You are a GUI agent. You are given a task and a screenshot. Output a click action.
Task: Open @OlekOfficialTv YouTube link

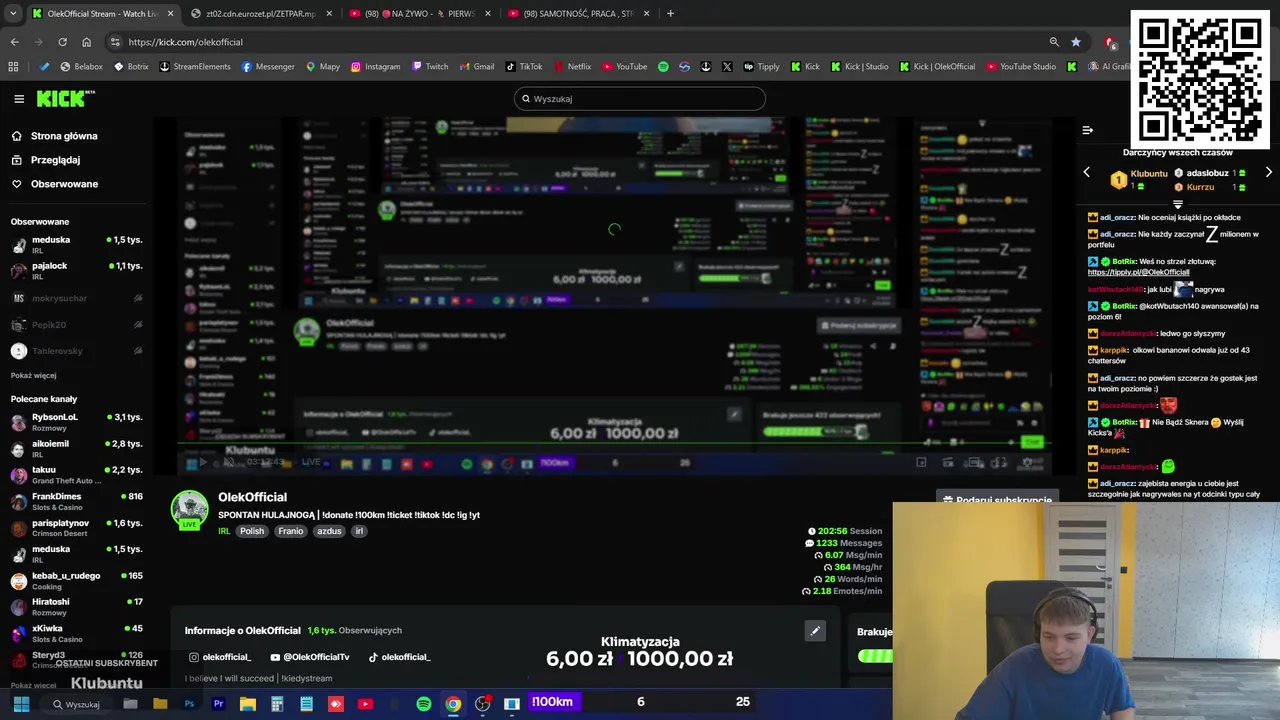click(x=309, y=657)
